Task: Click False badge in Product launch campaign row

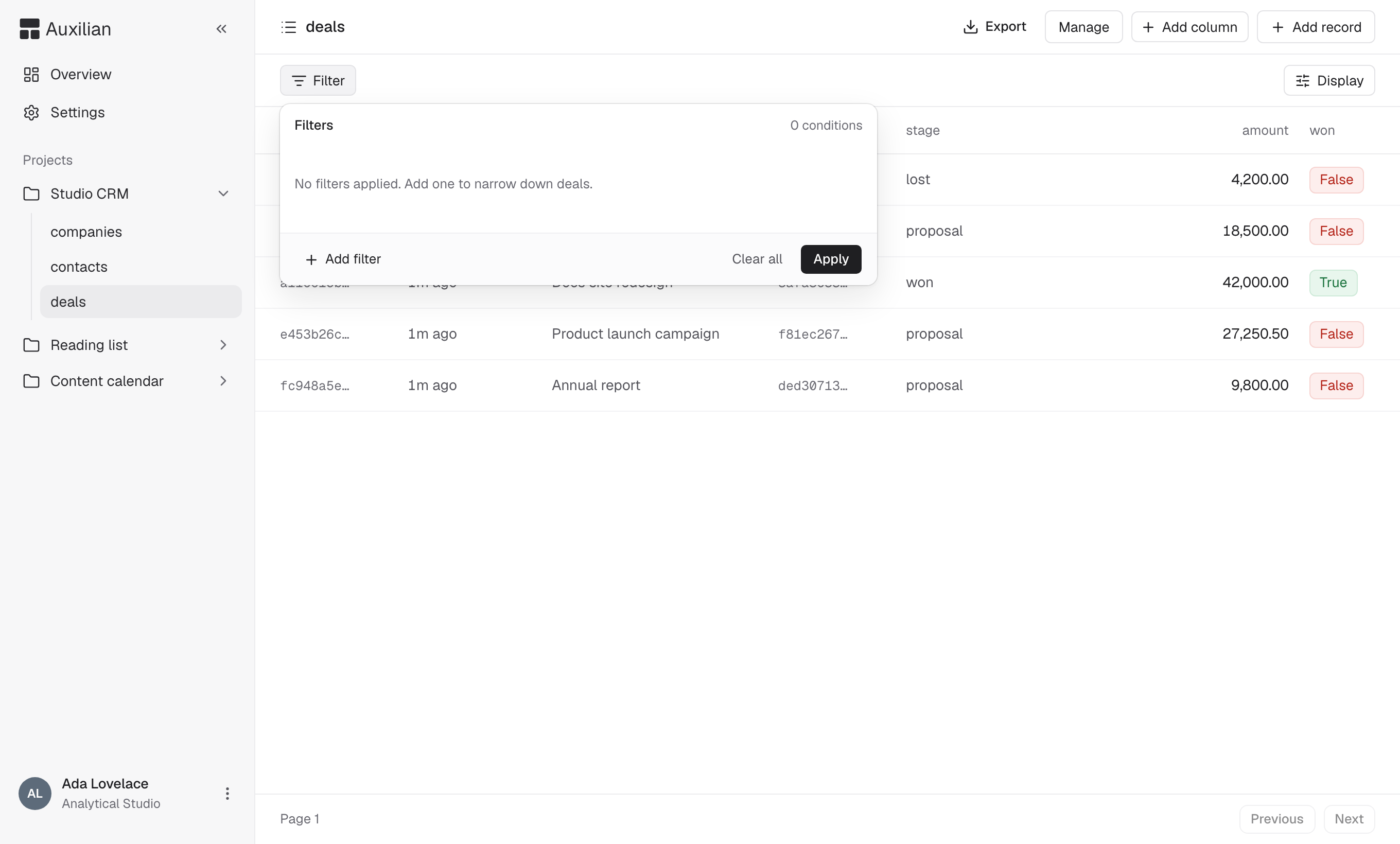Action: pos(1336,334)
